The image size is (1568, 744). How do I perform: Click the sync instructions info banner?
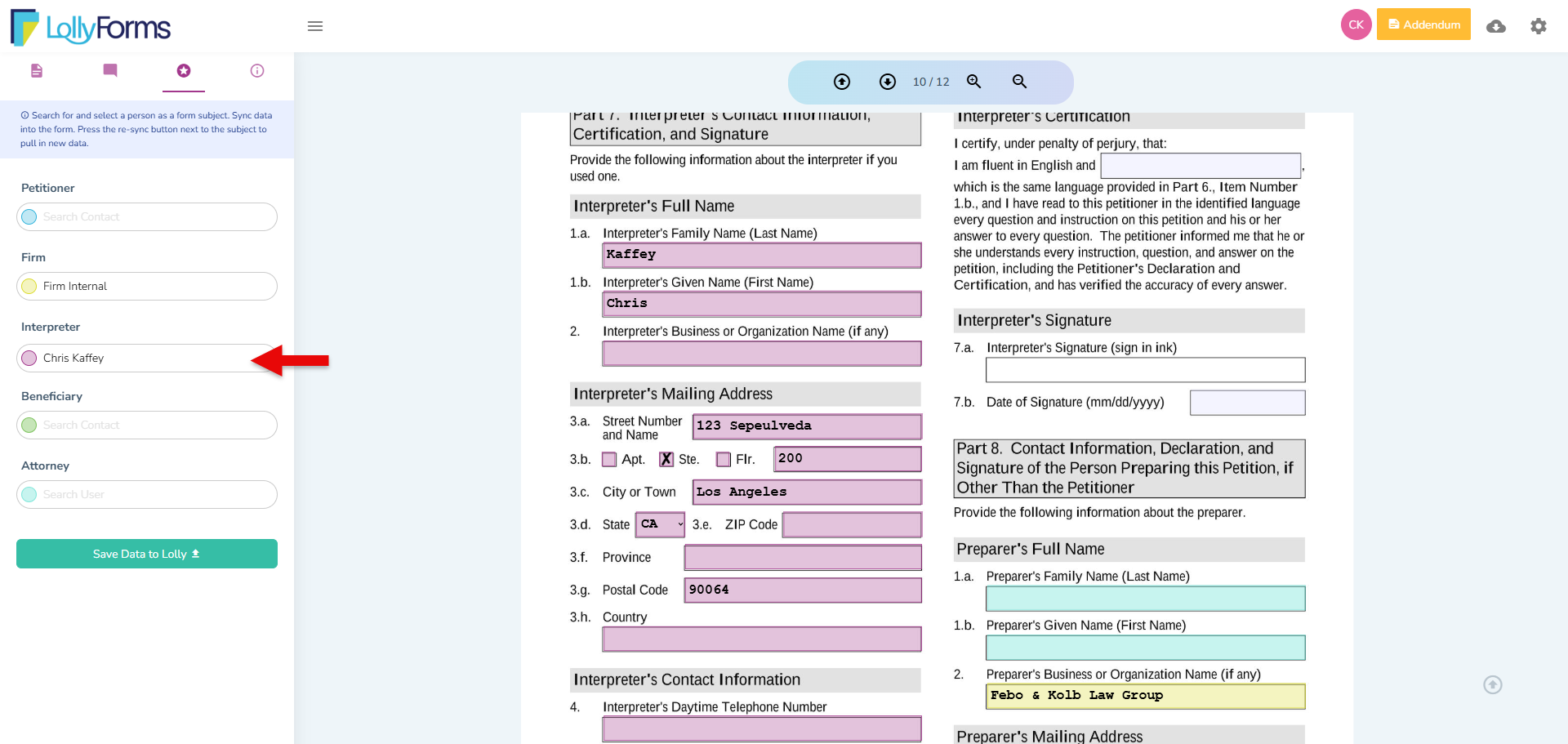point(147,129)
